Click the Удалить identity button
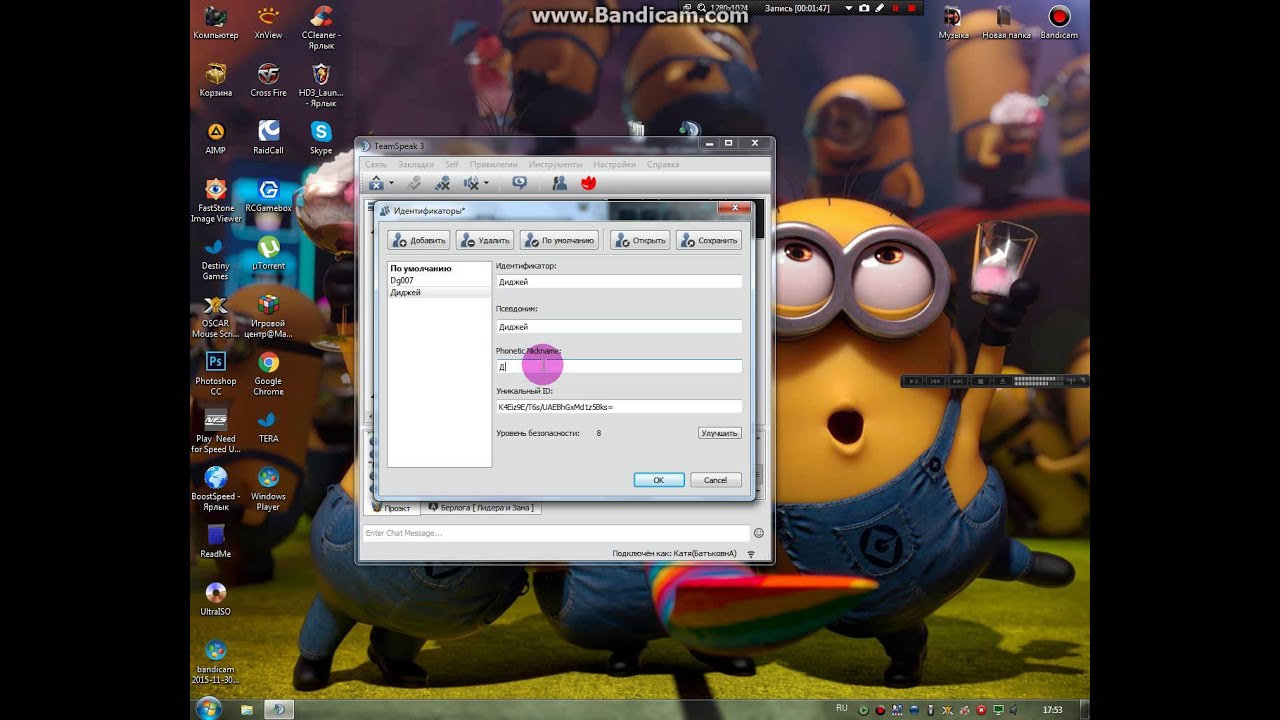Viewport: 1280px width, 720px height. pyautogui.click(x=485, y=240)
